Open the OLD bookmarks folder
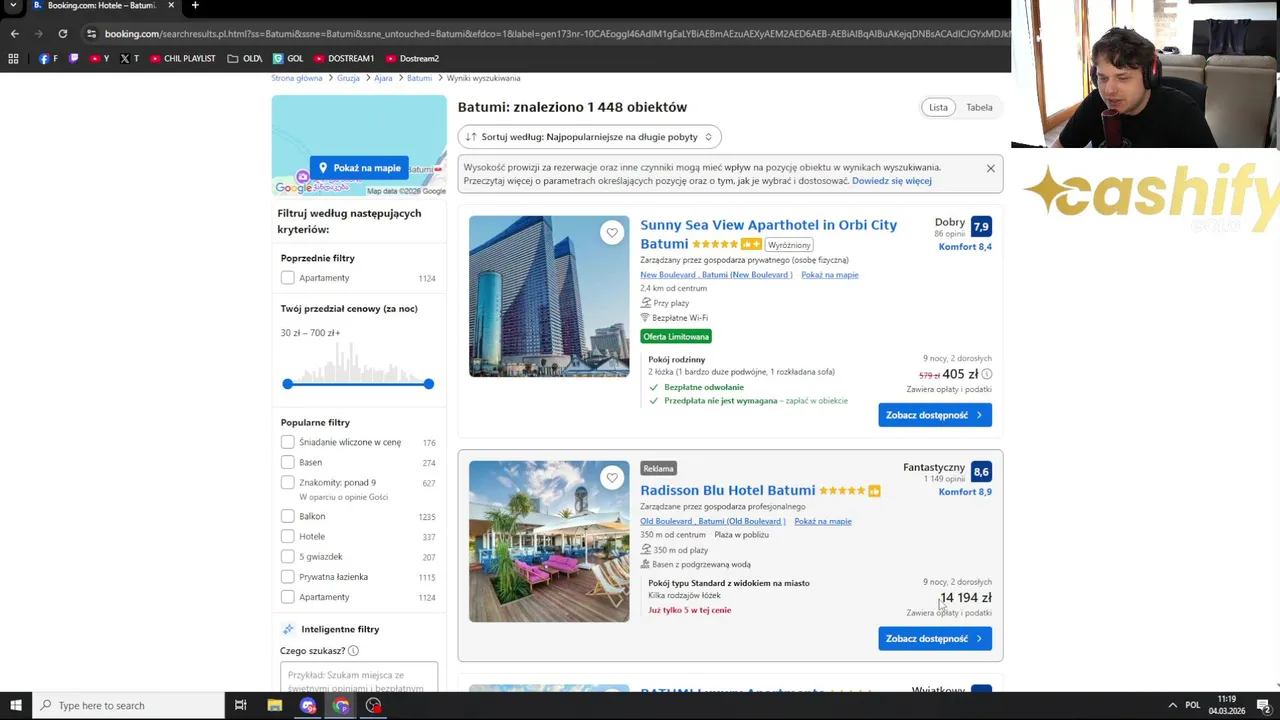 coord(244,58)
